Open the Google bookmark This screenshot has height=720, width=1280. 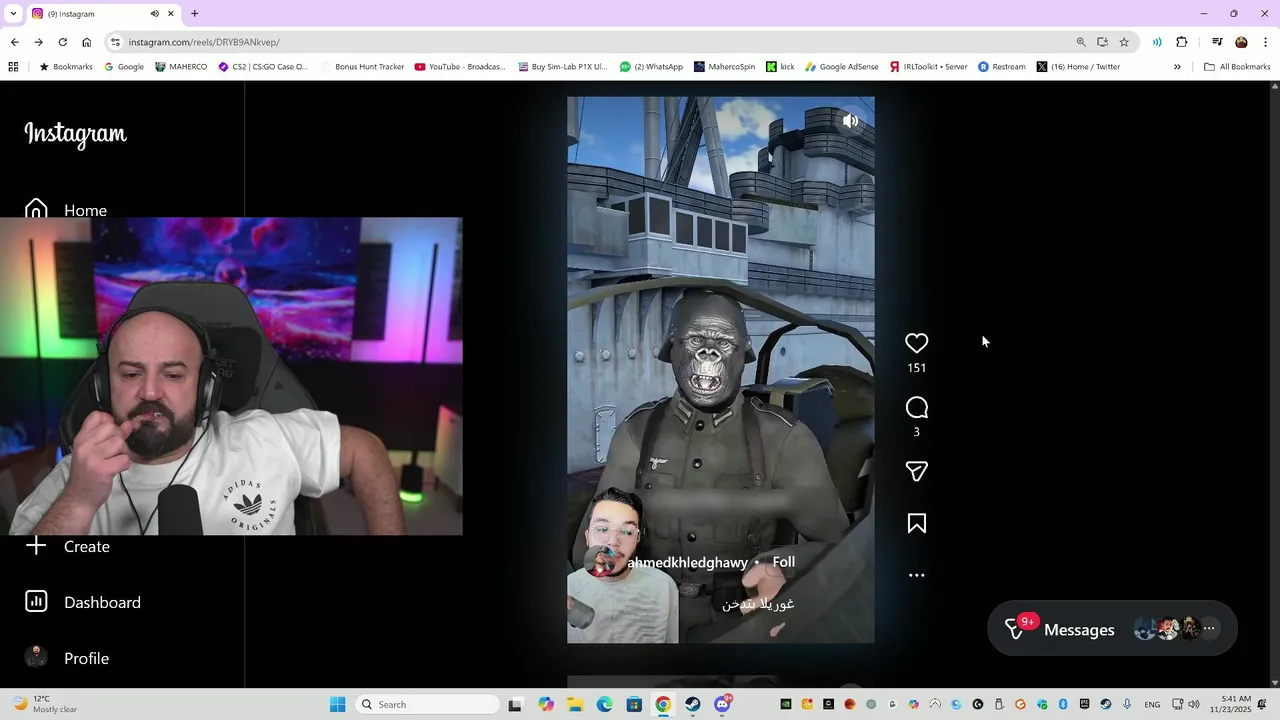click(x=124, y=67)
